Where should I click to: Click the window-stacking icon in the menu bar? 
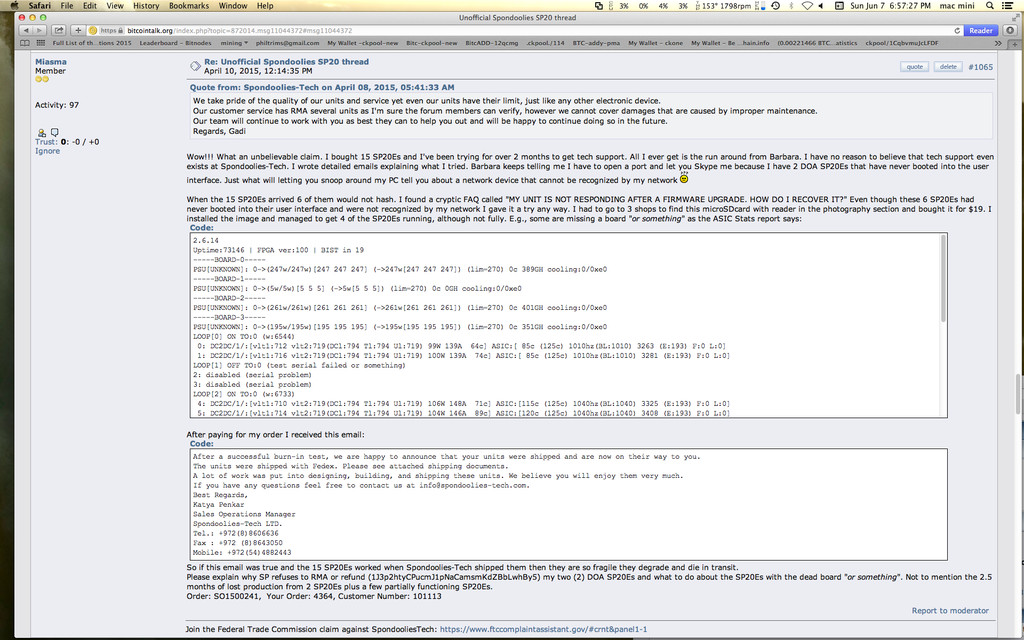point(599,6)
